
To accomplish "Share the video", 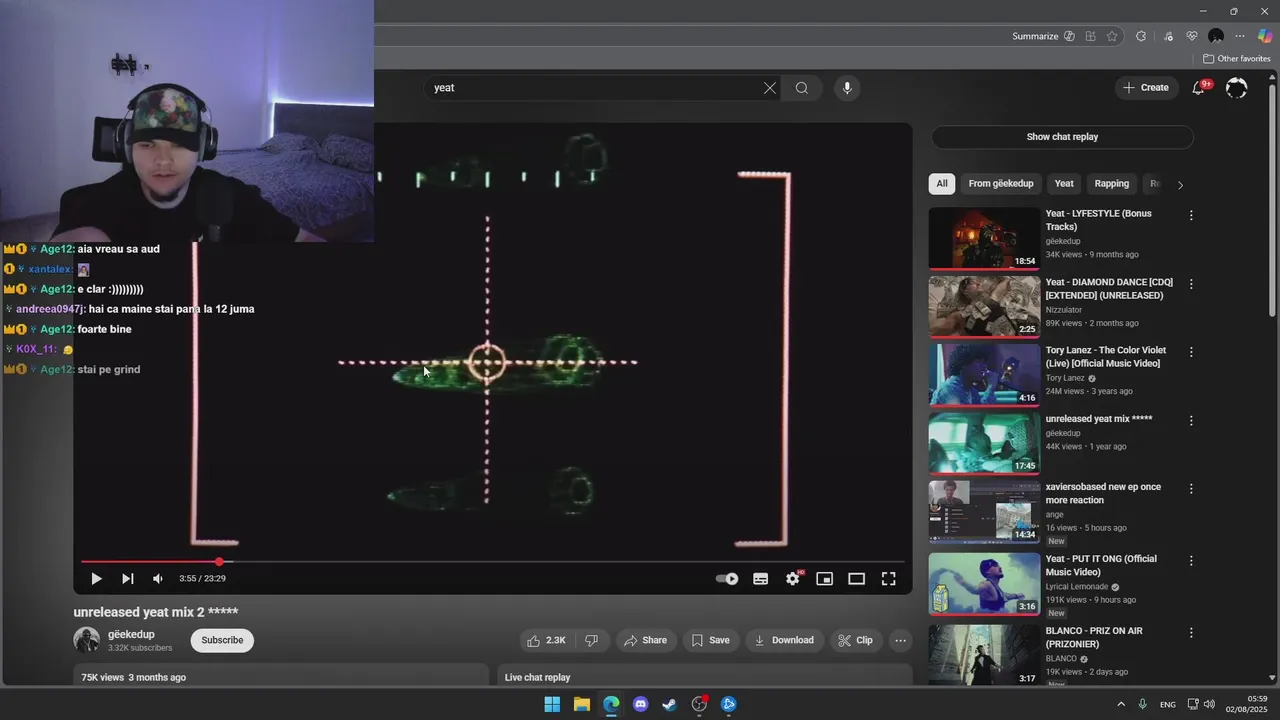I will [x=645, y=640].
